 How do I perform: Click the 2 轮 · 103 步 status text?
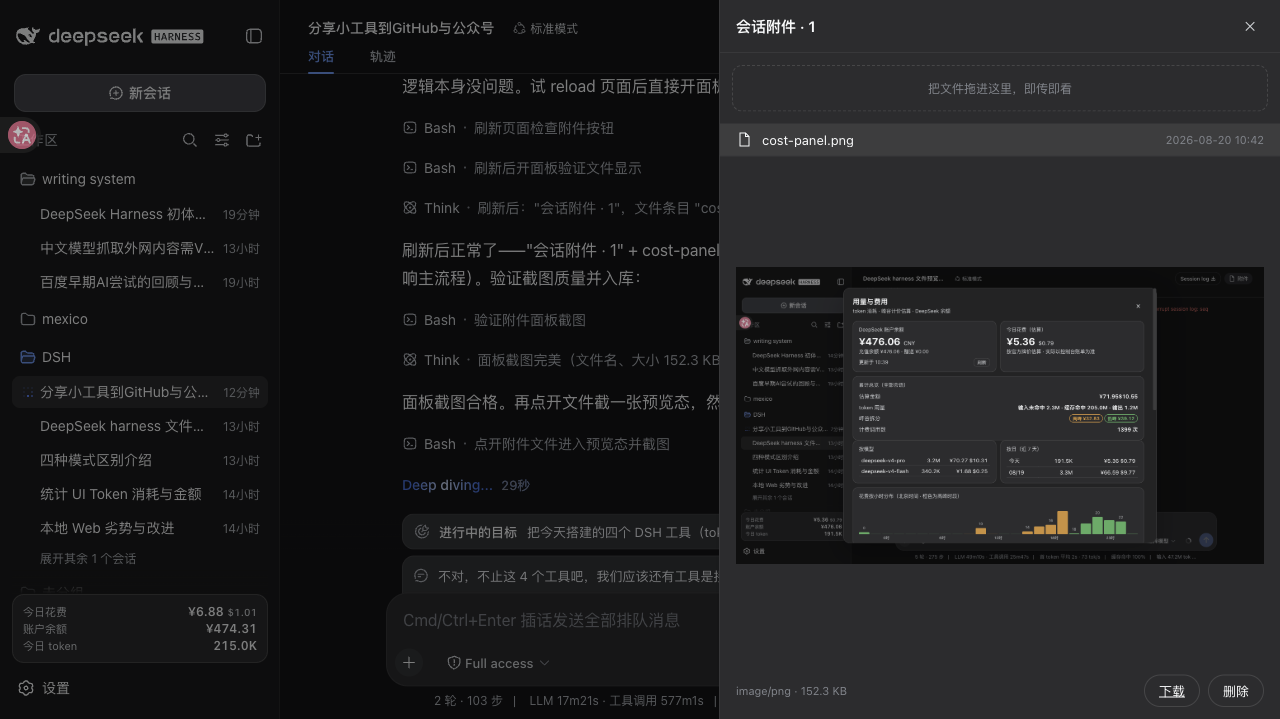(x=468, y=701)
